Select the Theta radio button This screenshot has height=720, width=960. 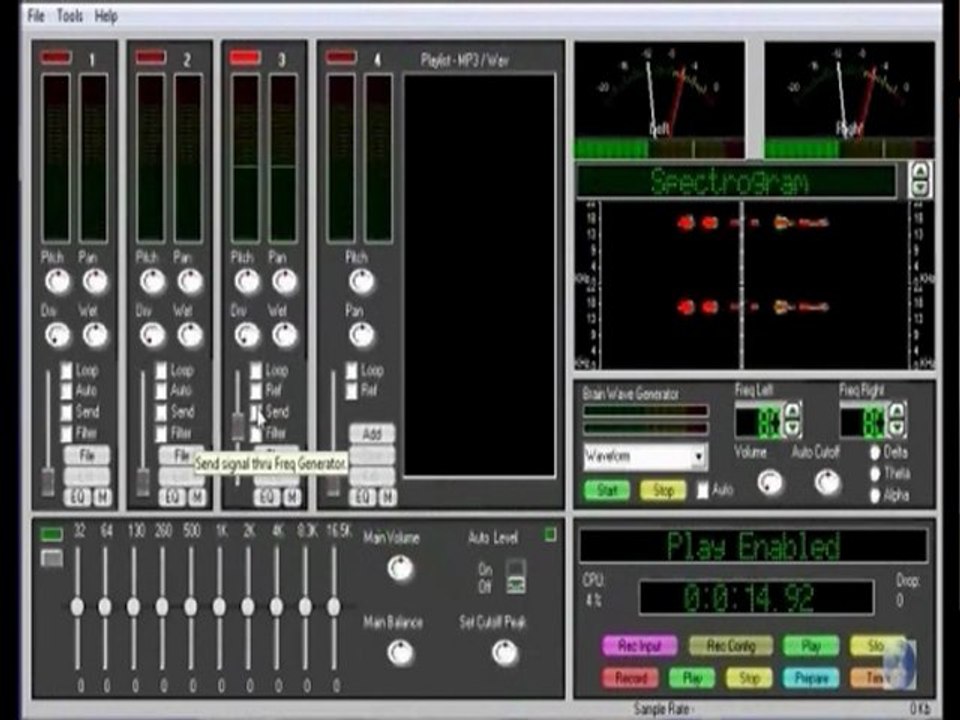pyautogui.click(x=875, y=474)
